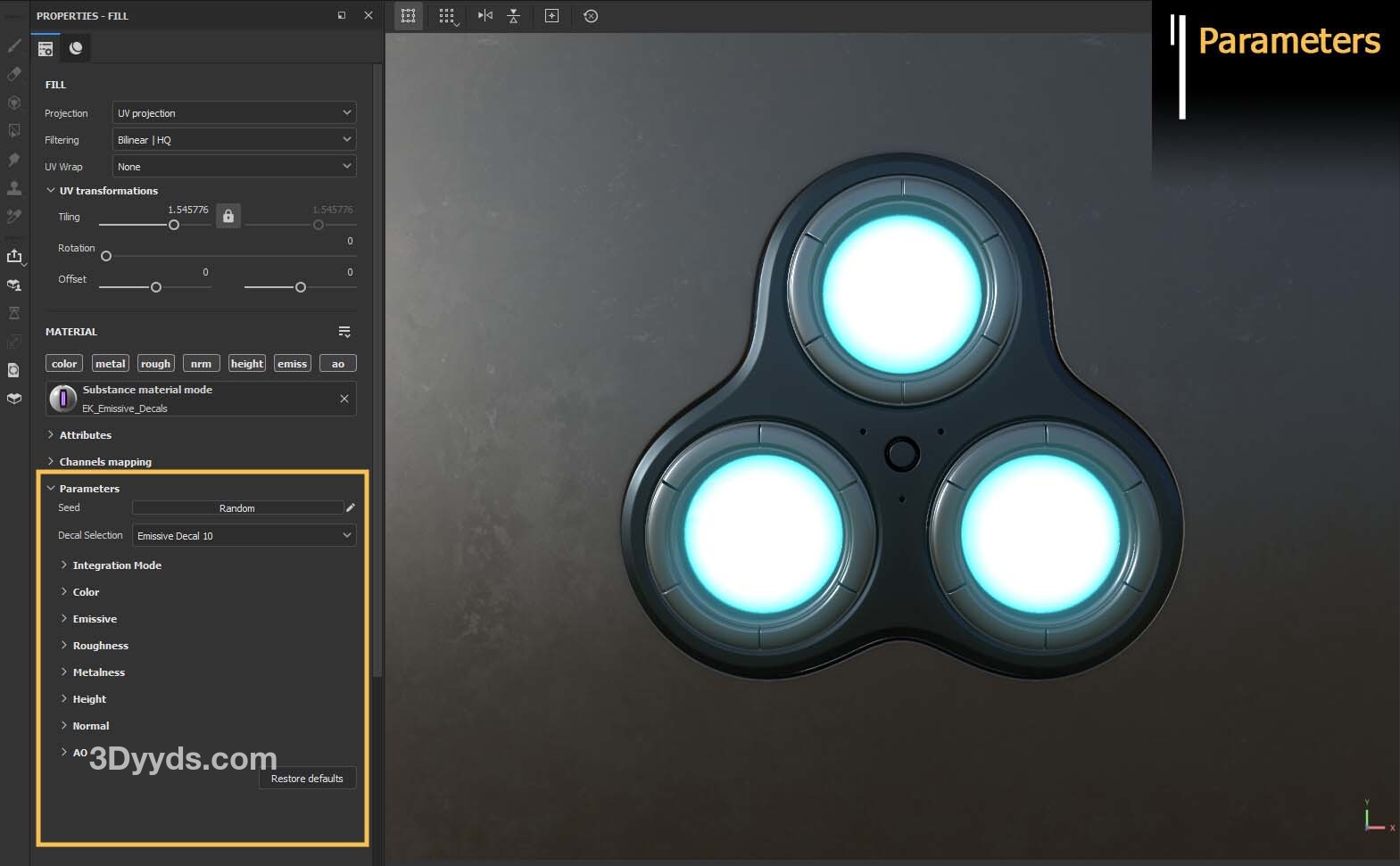Select the Paint brush tool in sidebar
This screenshot has height=866, width=1400.
pos(14,45)
